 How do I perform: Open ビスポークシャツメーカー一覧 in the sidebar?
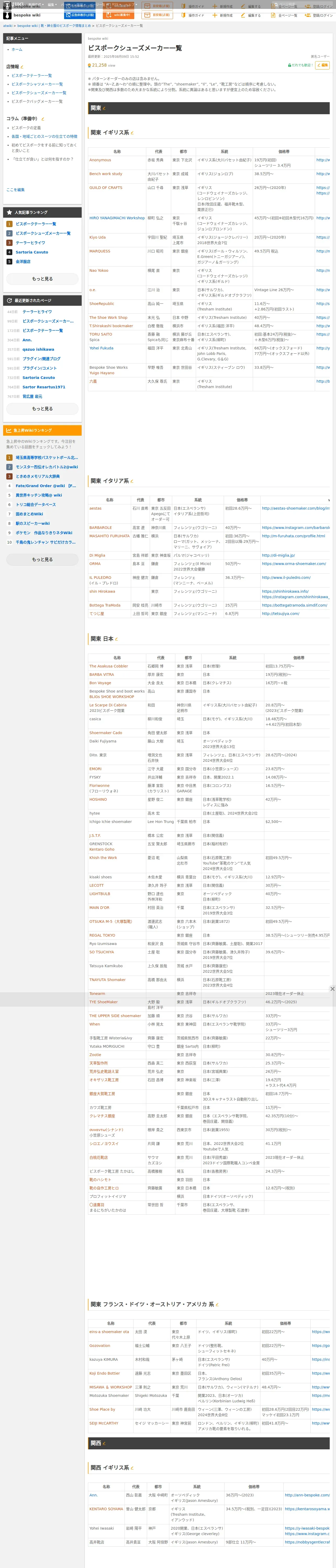pos(37,84)
